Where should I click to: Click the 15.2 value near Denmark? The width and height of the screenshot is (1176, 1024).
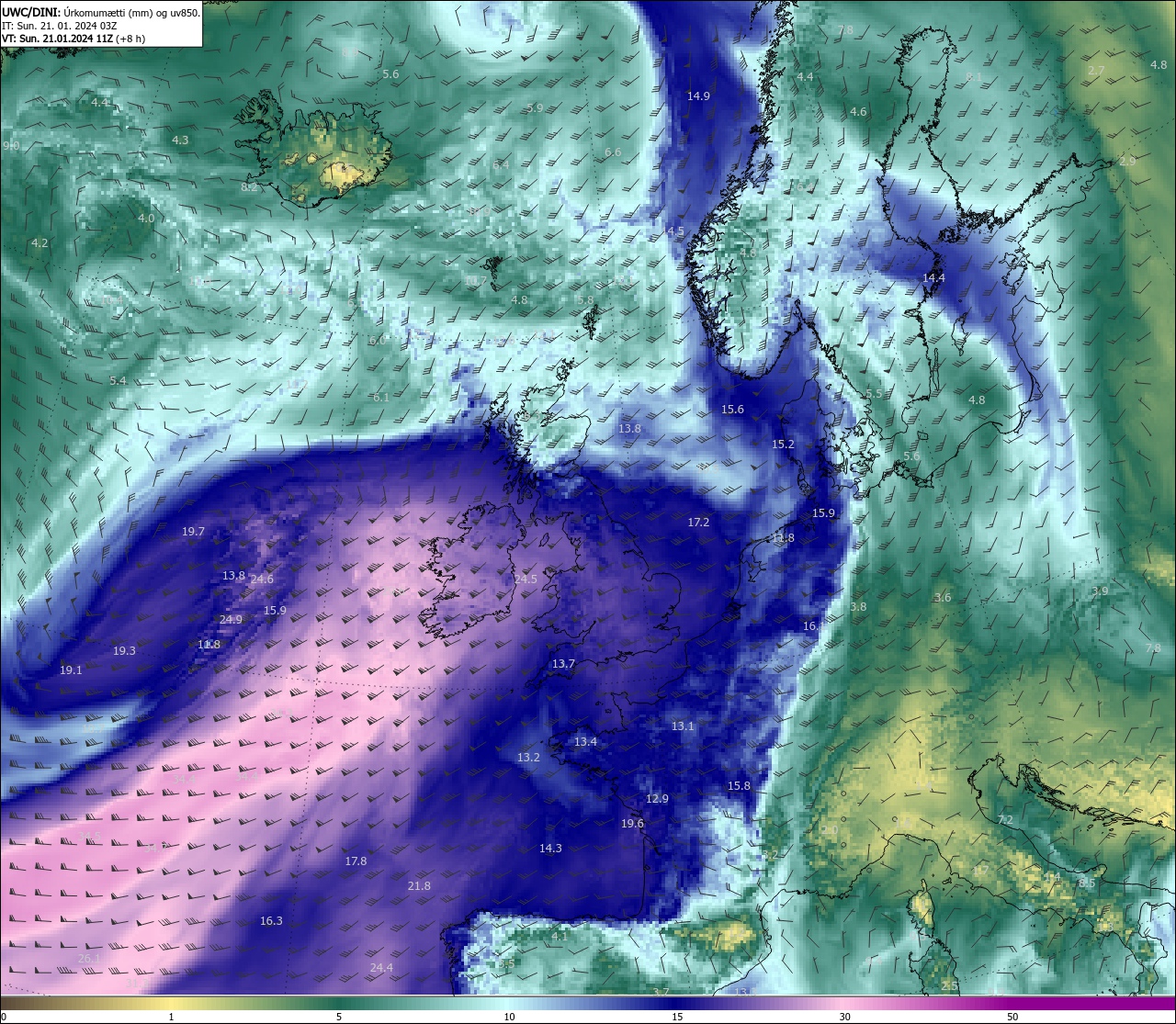click(x=783, y=444)
